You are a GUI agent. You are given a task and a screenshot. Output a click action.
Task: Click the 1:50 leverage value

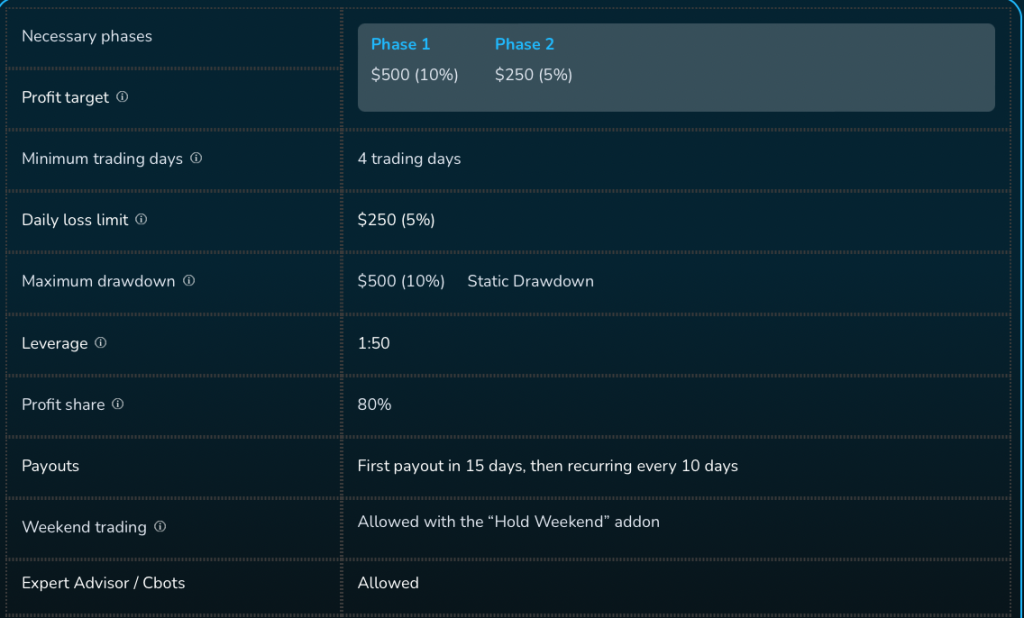click(x=373, y=343)
